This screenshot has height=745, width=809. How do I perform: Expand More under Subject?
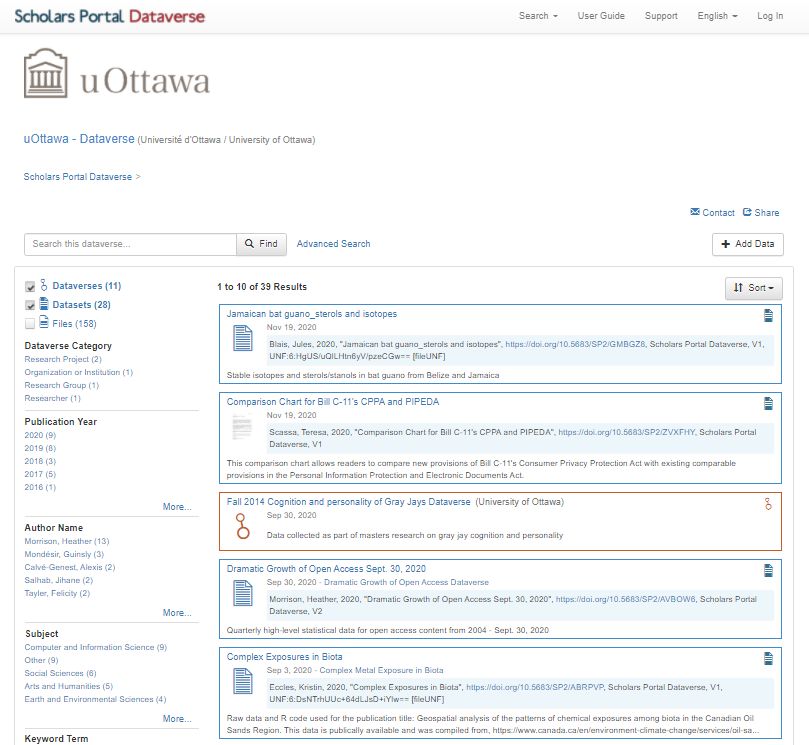177,718
